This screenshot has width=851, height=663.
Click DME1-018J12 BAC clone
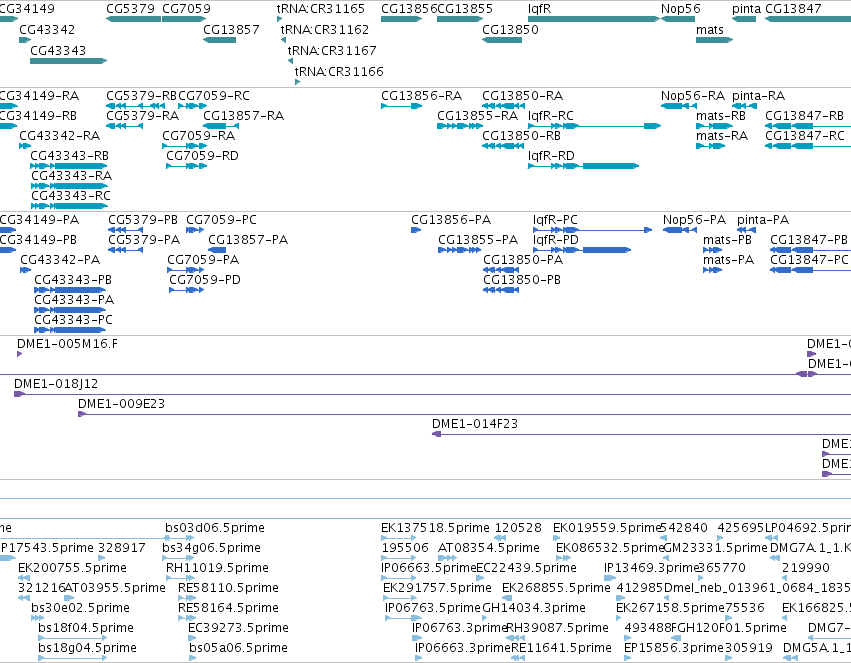point(433,394)
